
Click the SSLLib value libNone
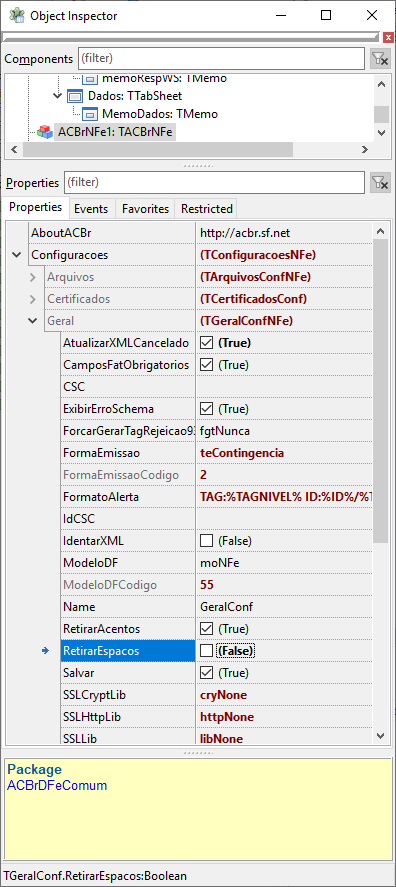(x=222, y=739)
